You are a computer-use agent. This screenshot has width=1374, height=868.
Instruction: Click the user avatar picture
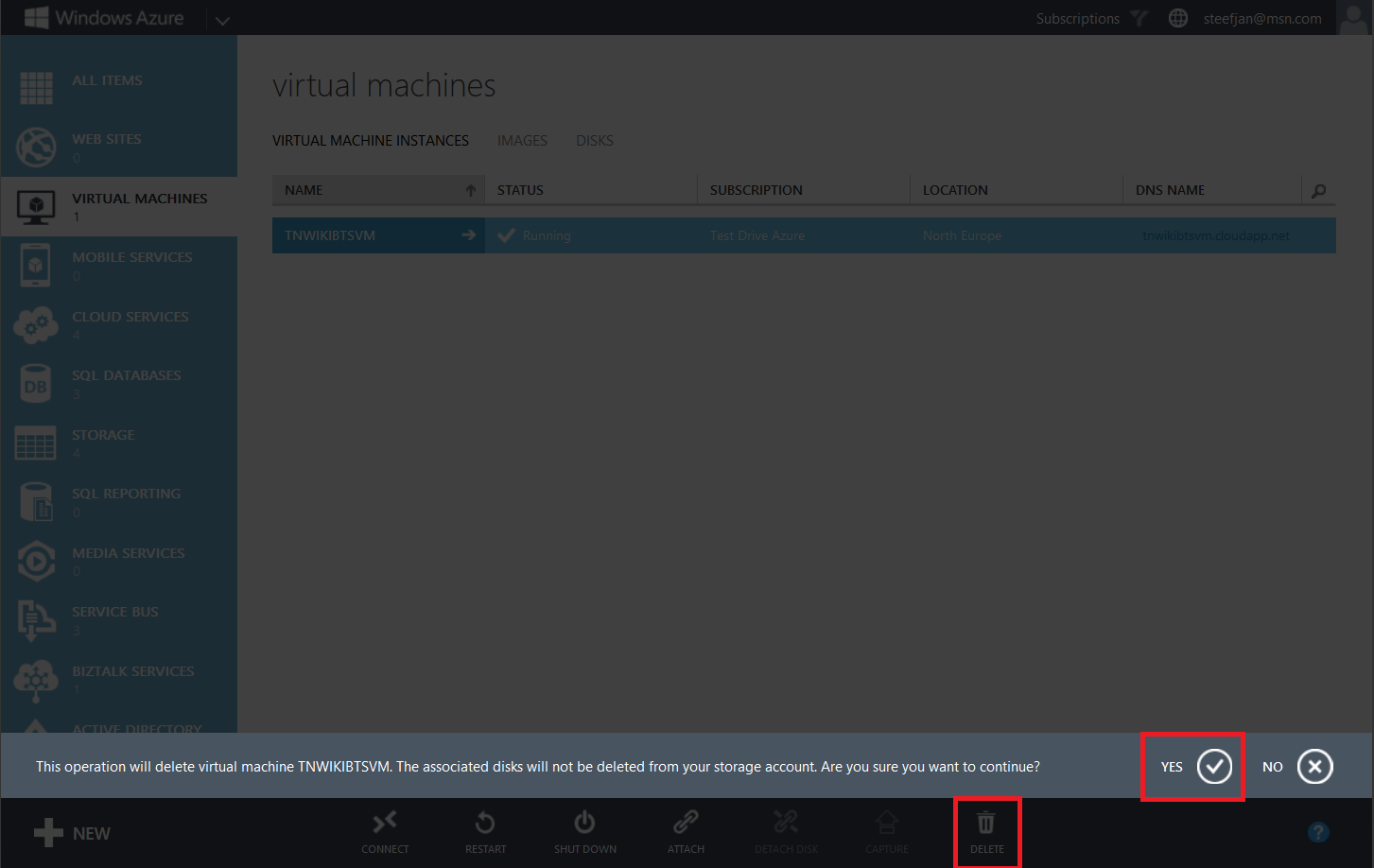coord(1355,17)
